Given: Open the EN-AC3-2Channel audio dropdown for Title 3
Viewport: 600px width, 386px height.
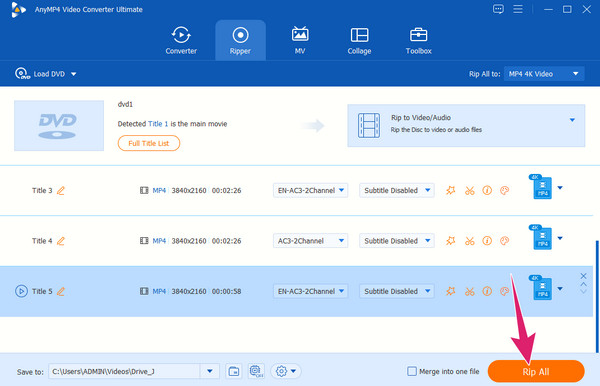Looking at the screenshot, I should pyautogui.click(x=310, y=190).
